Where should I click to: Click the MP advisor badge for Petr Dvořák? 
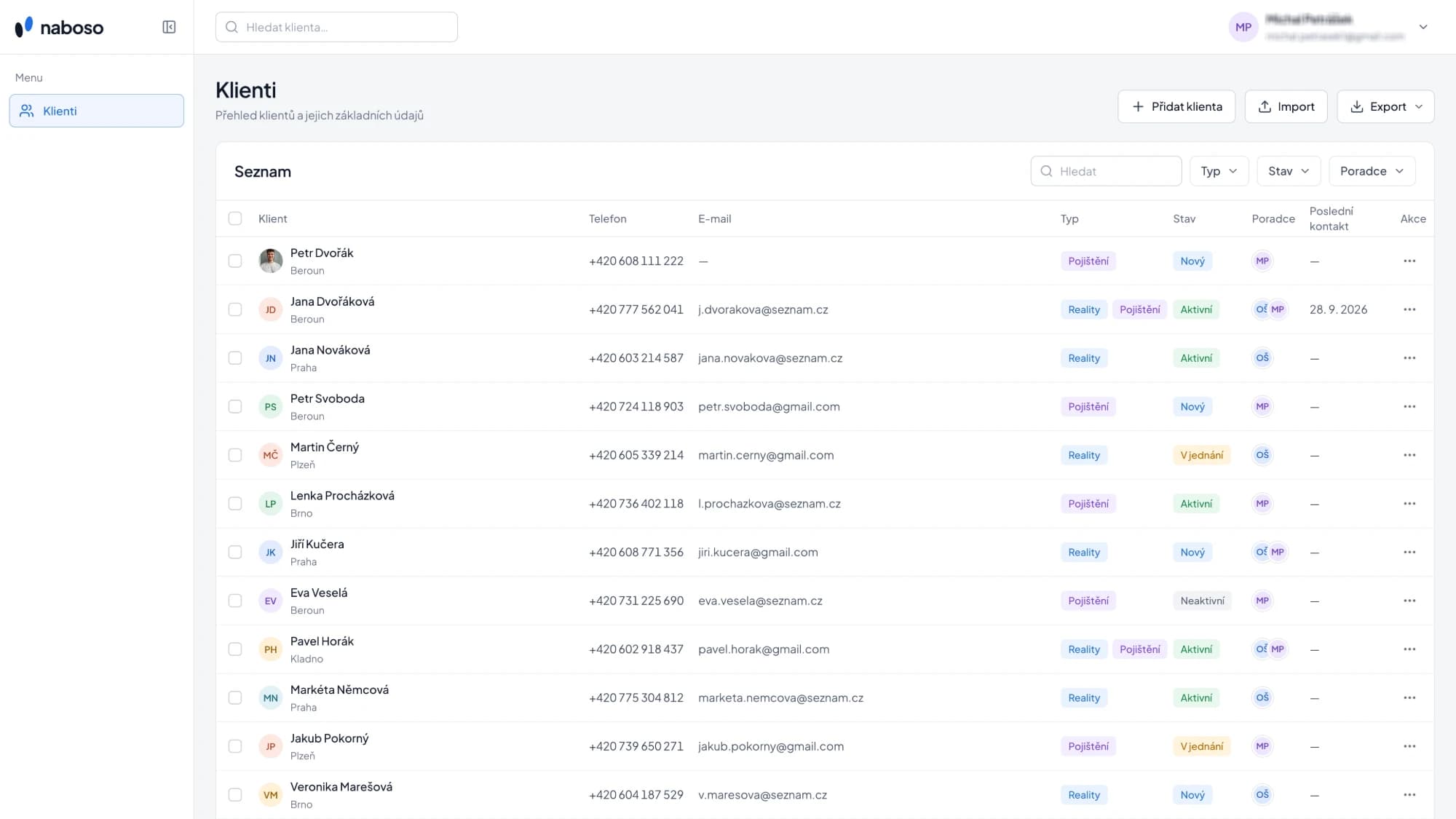click(x=1262, y=261)
